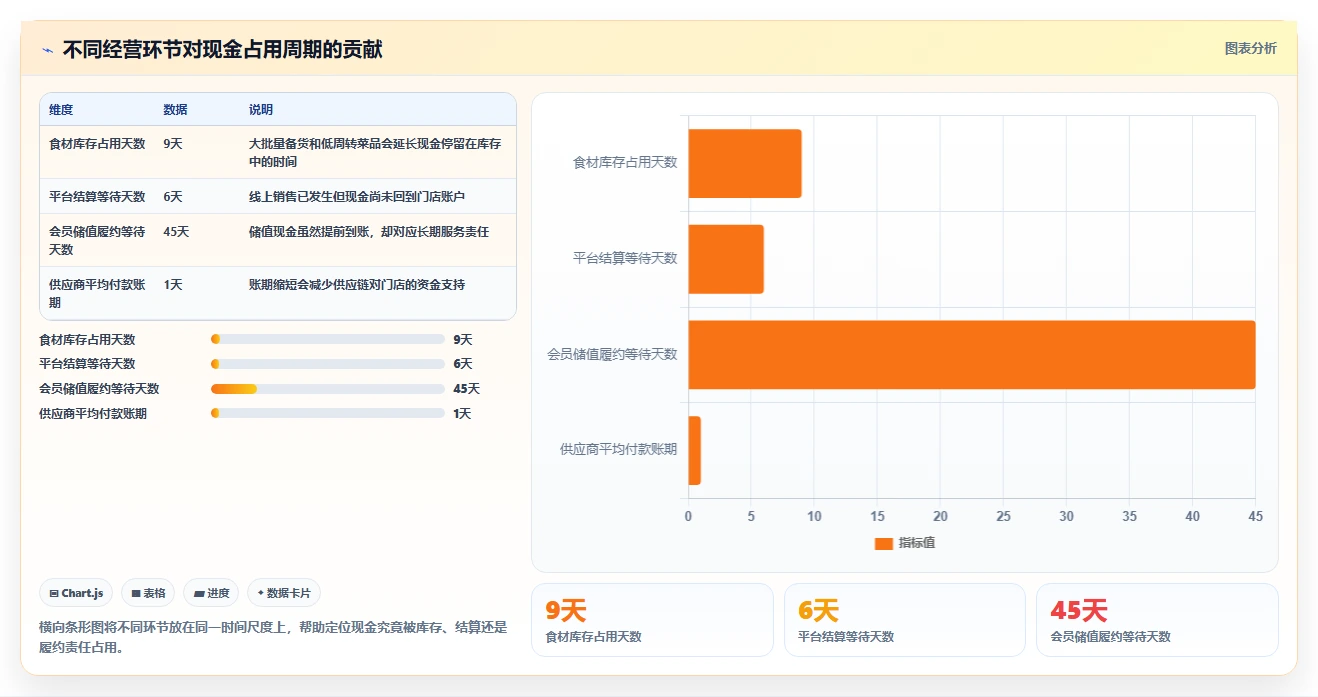Click the 6天 value in the table
Viewport: 1318px width, 697px height.
173,197
